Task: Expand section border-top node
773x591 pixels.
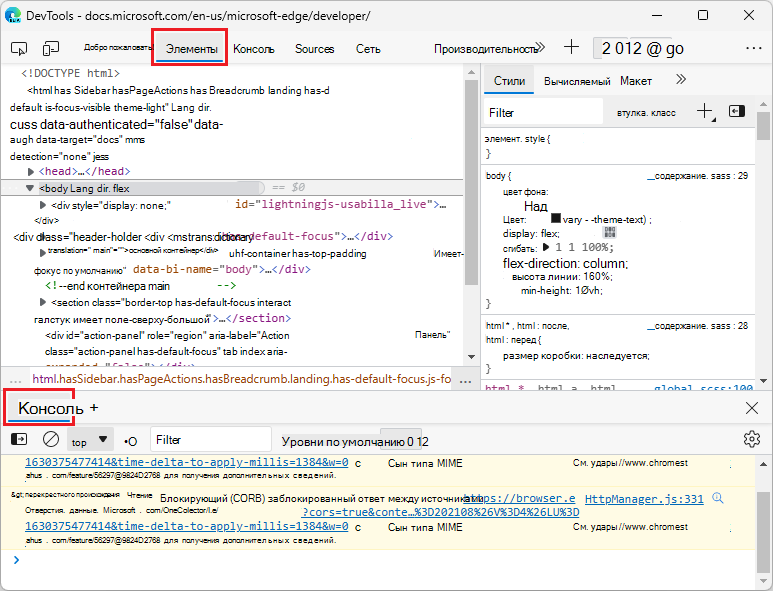Action: coord(43,302)
